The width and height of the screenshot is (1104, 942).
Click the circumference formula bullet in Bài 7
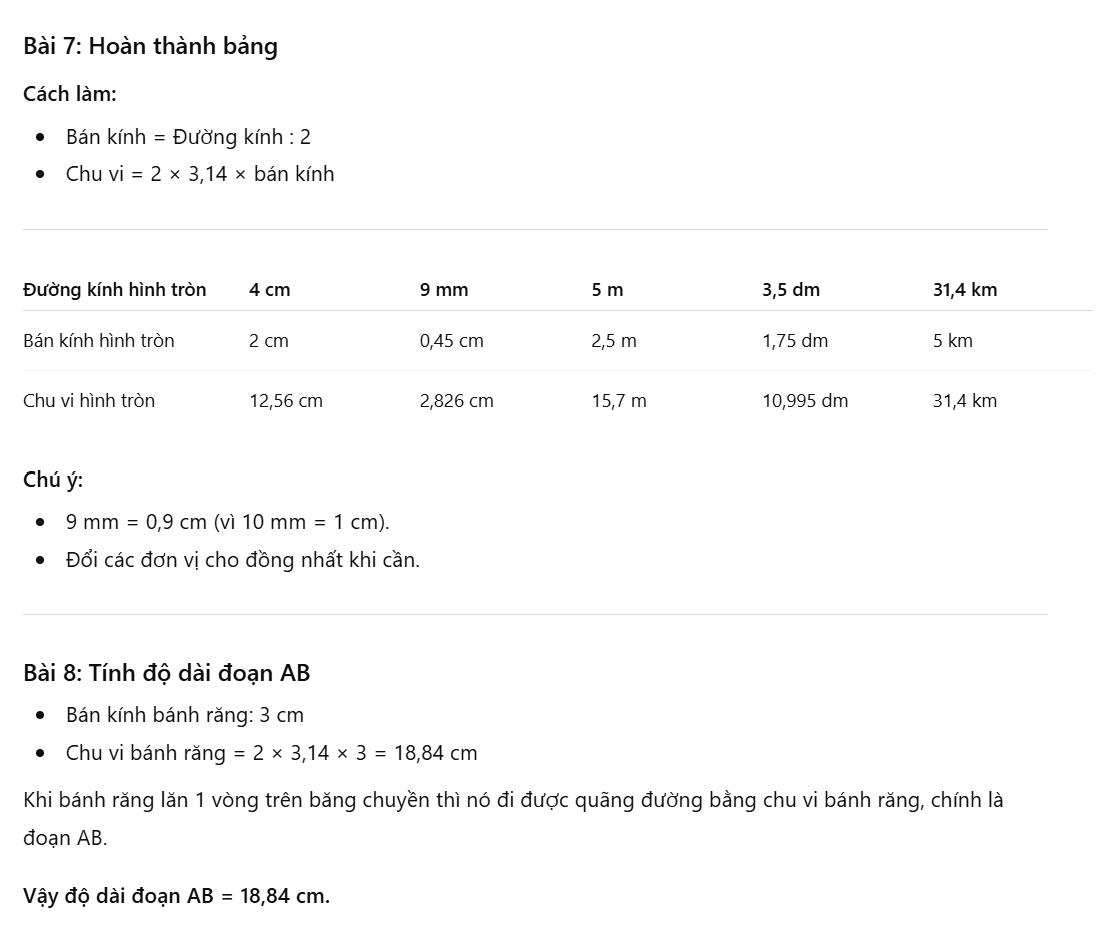pyautogui.click(x=200, y=174)
